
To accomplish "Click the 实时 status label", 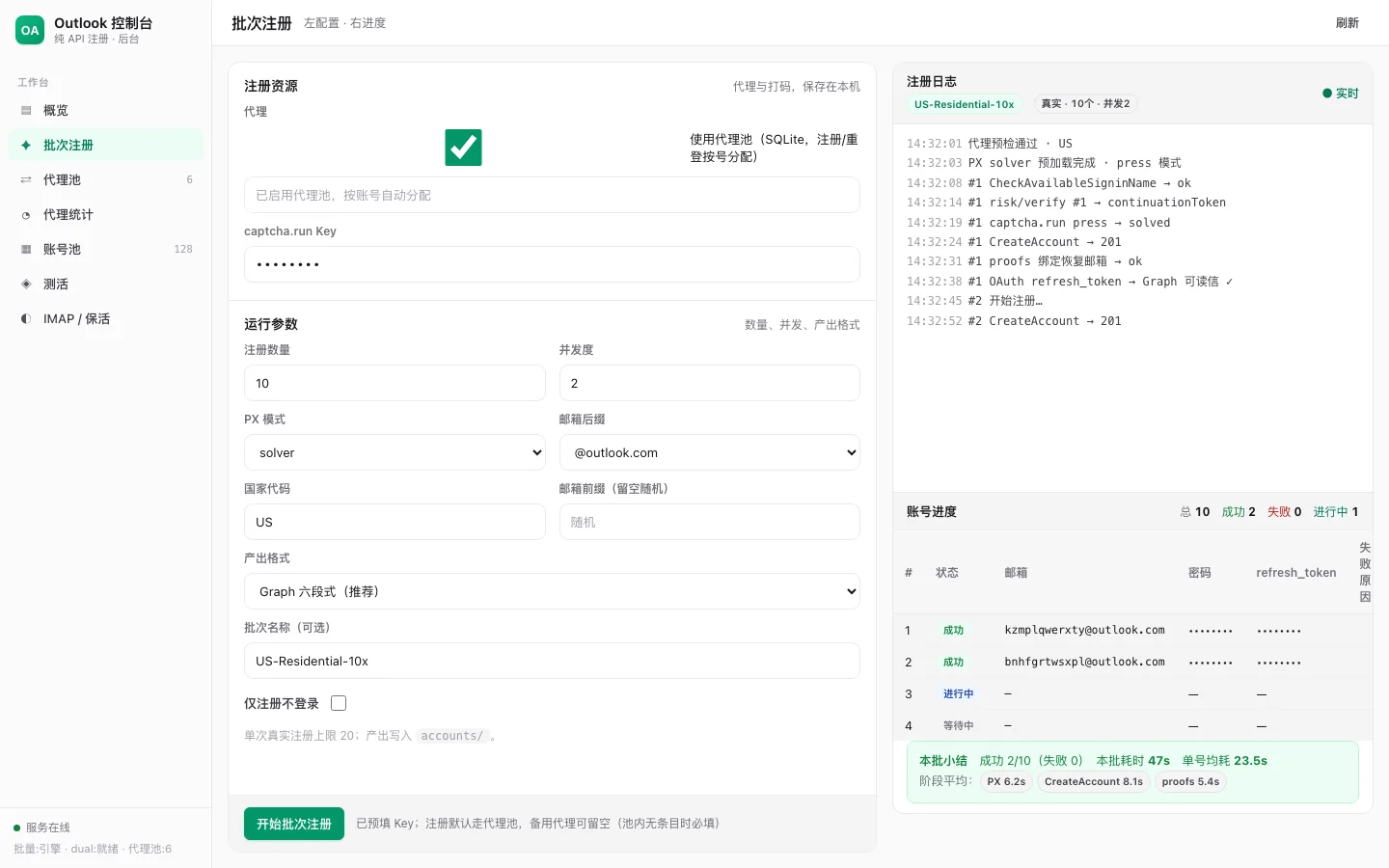I will click(x=1348, y=94).
